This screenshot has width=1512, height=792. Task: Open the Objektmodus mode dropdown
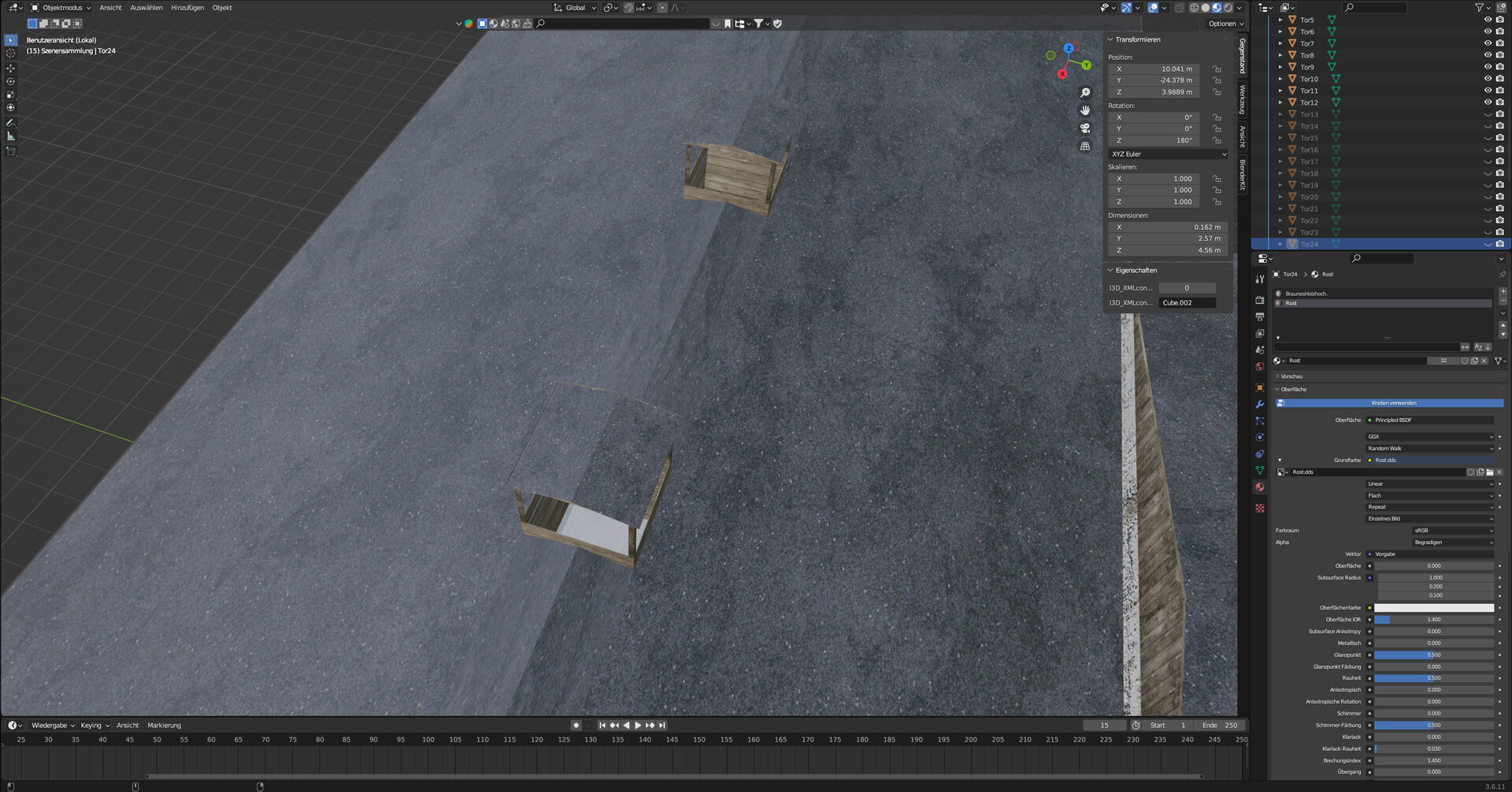pyautogui.click(x=61, y=8)
